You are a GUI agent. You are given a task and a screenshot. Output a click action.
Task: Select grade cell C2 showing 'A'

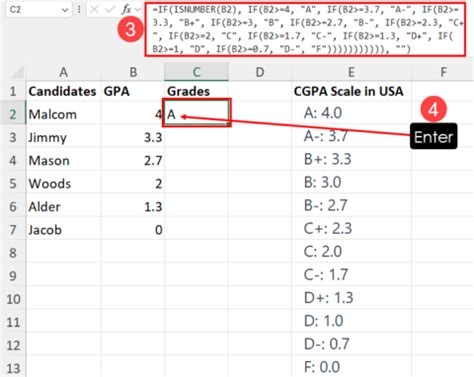point(196,113)
